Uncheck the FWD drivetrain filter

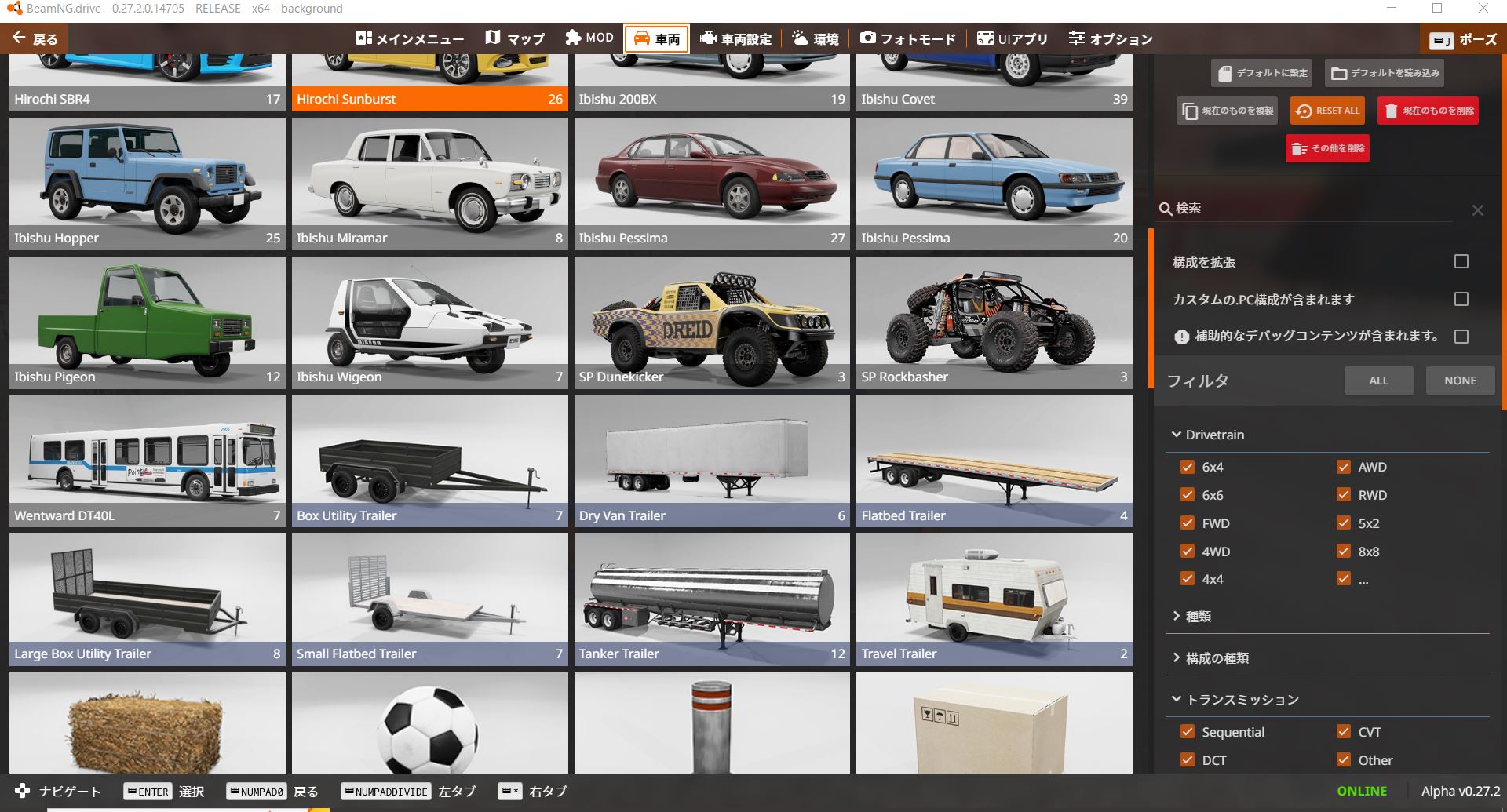click(x=1188, y=523)
